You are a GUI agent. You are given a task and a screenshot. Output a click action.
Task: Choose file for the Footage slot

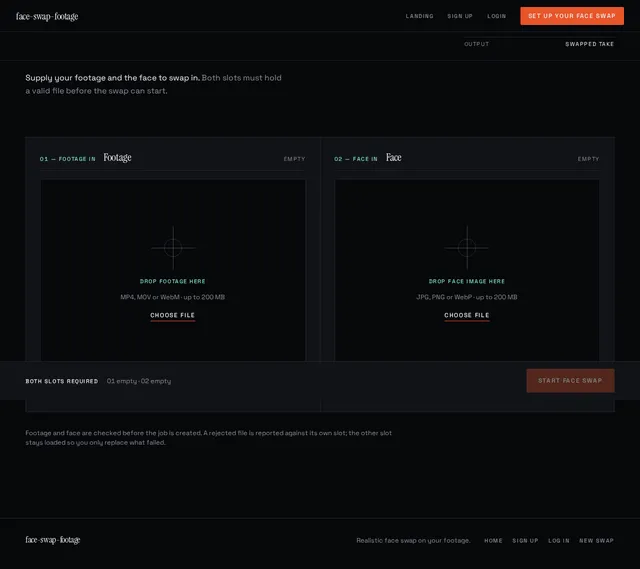(173, 316)
